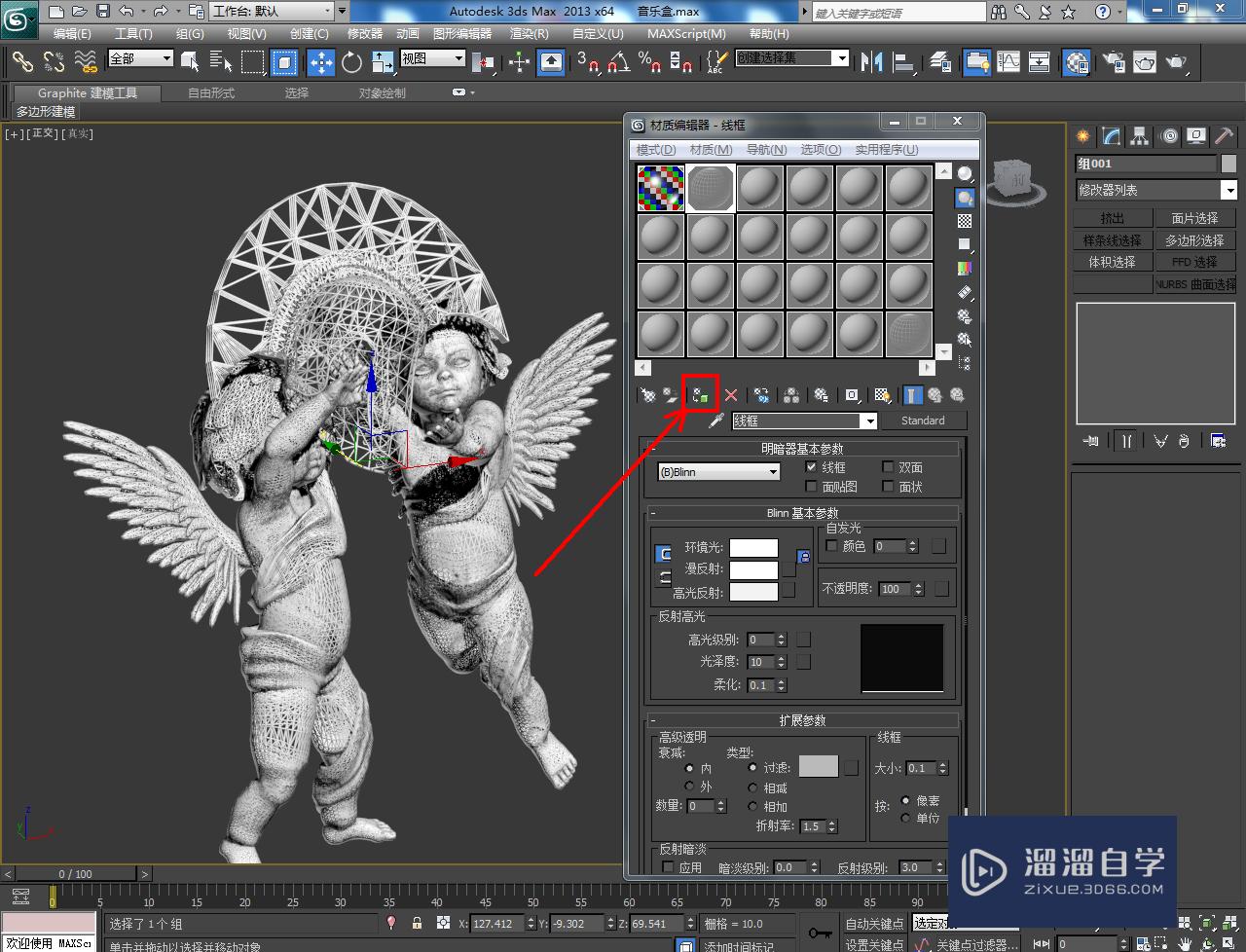Screen dimensions: 1246x952
Task: Open the 编辑(E) menu
Action: click(x=72, y=33)
